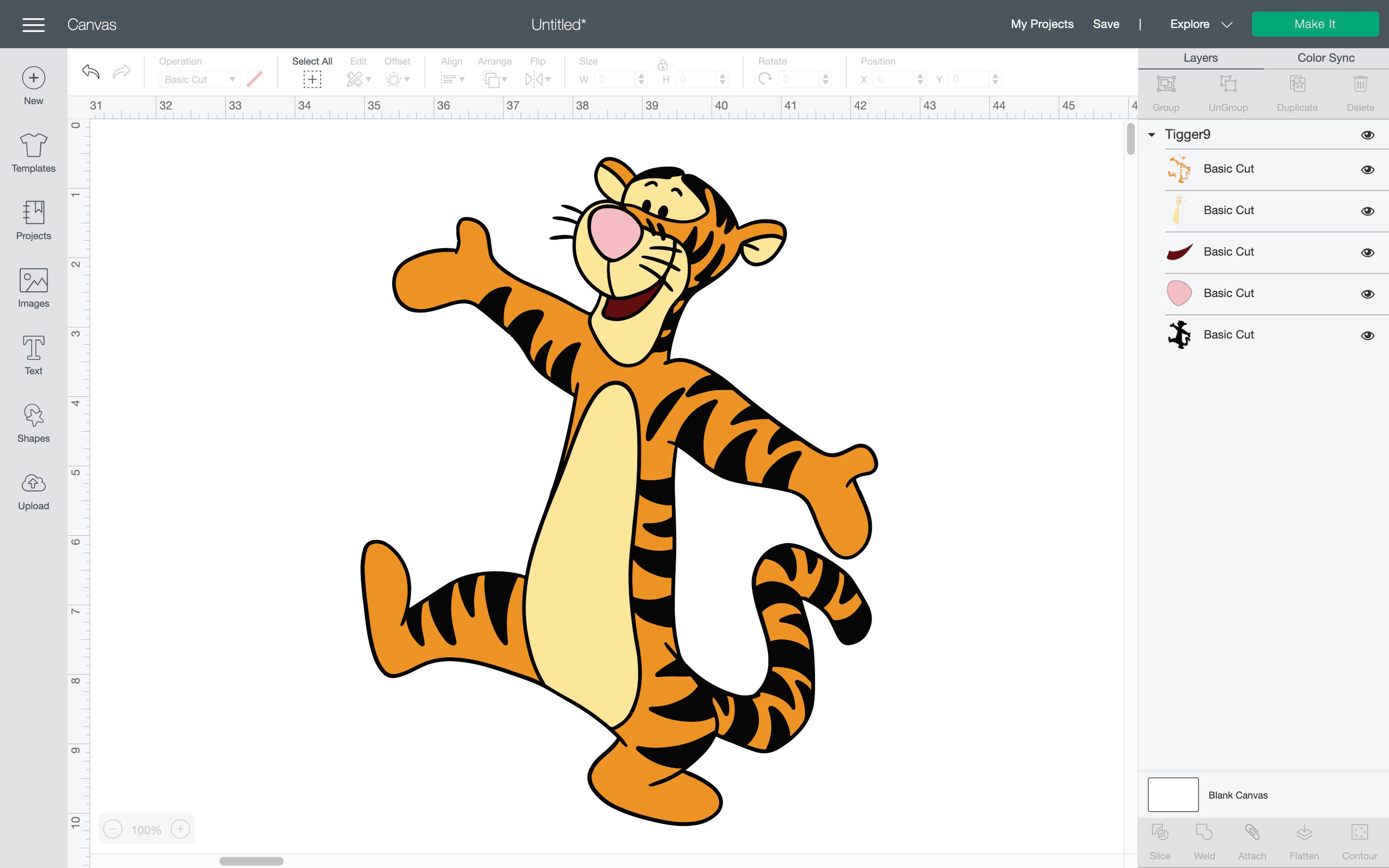Open the Operation Basic Cut dropdown
The height and width of the screenshot is (868, 1389).
tap(199, 79)
